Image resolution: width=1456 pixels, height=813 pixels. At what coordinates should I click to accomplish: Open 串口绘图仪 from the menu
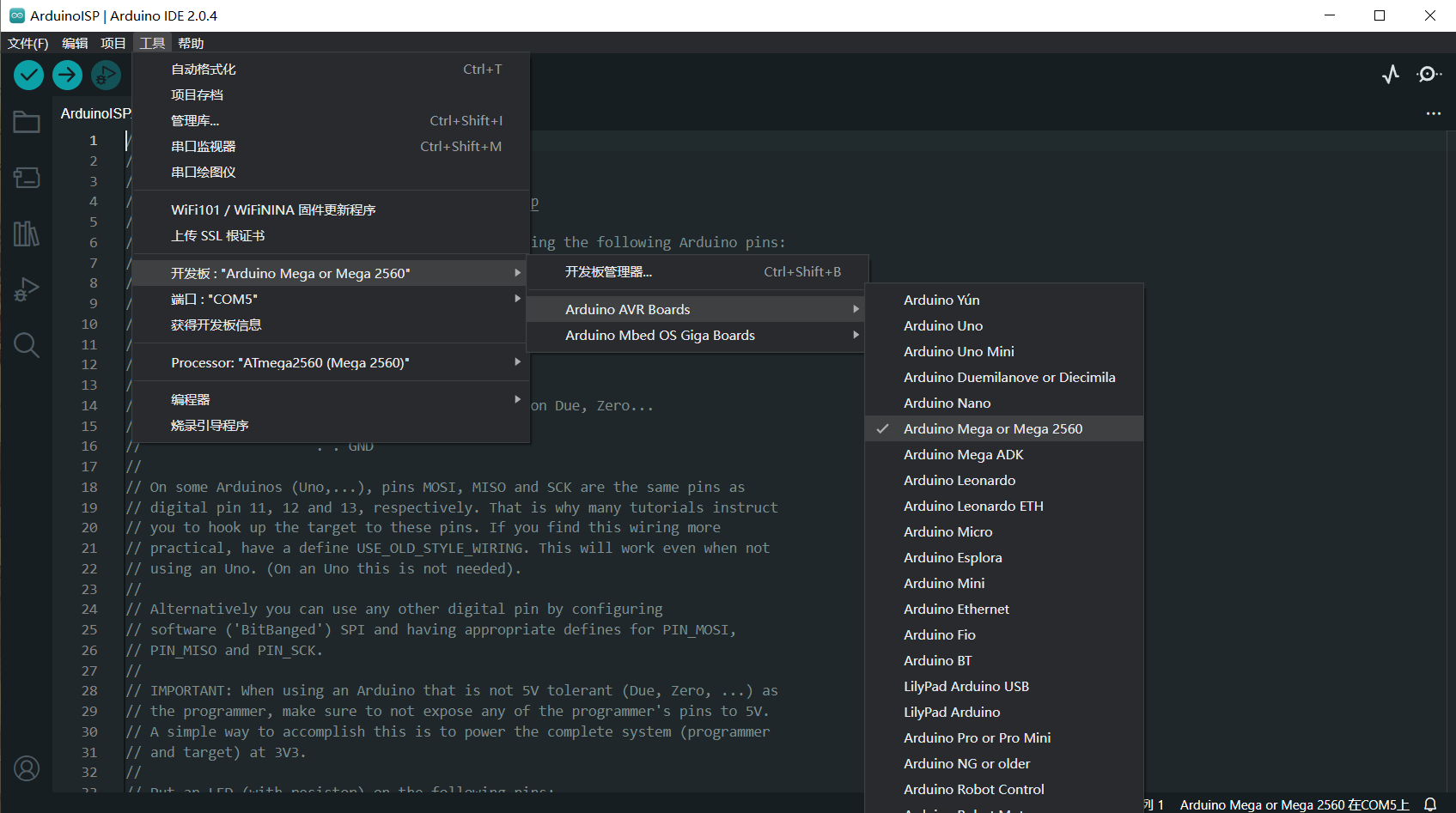(x=331, y=172)
